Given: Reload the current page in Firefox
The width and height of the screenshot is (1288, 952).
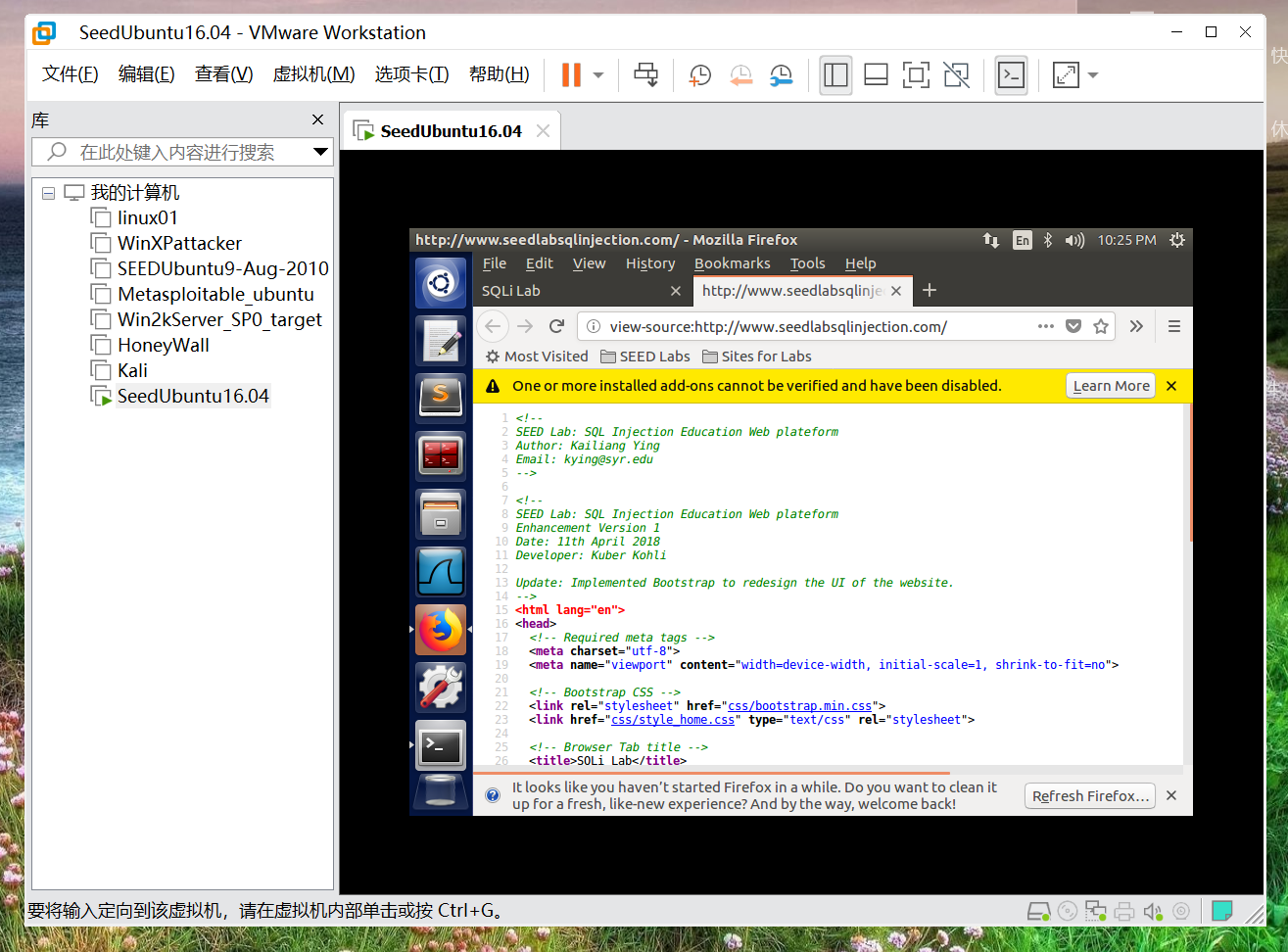Looking at the screenshot, I should click(557, 326).
